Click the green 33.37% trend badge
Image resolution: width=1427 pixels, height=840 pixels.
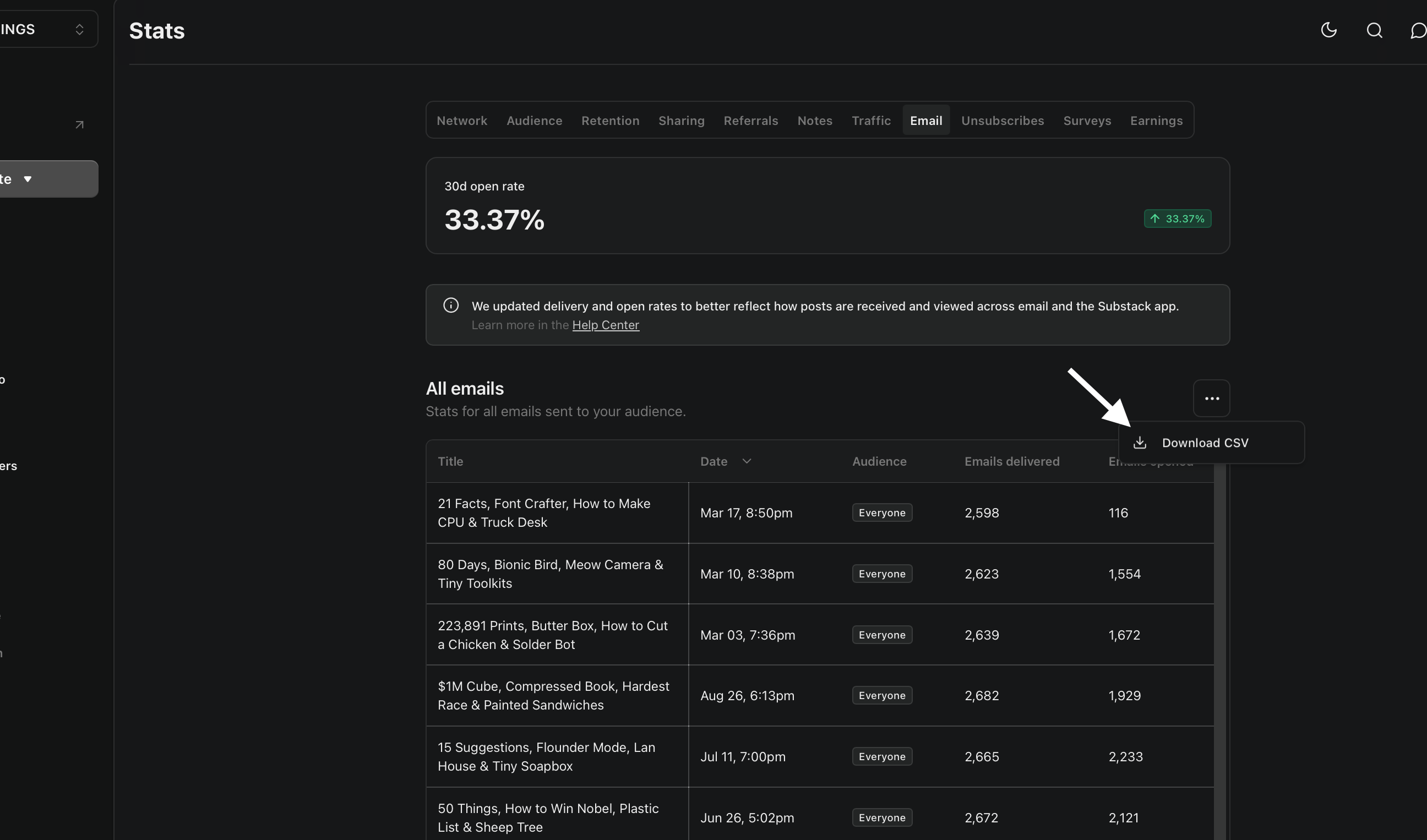coord(1177,219)
